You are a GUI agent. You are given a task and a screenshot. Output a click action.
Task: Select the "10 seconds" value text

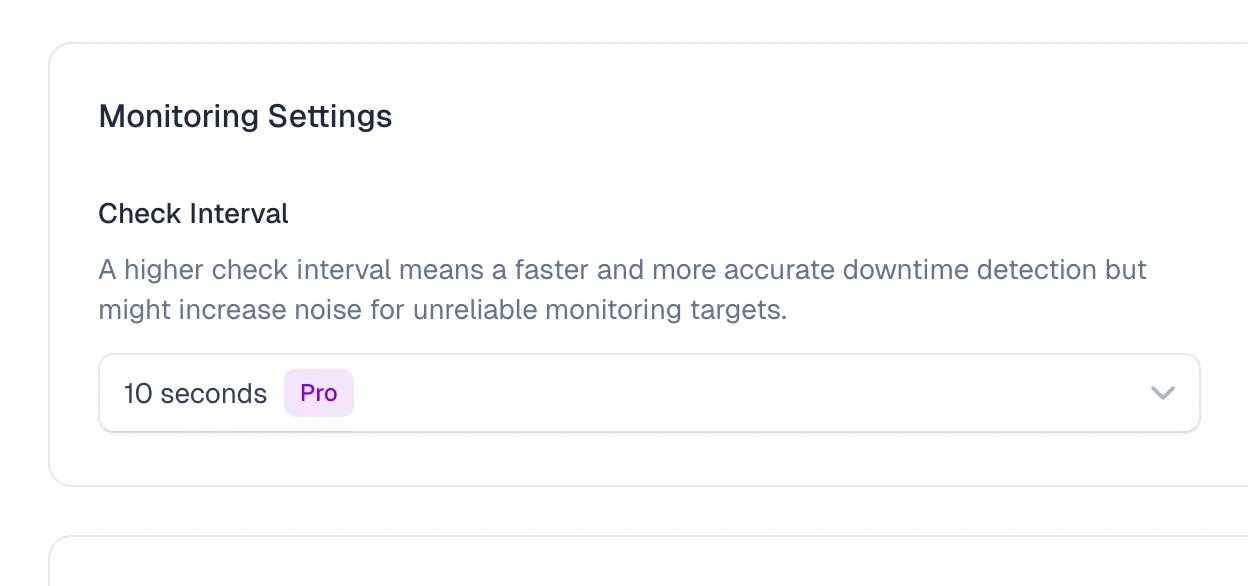(195, 394)
